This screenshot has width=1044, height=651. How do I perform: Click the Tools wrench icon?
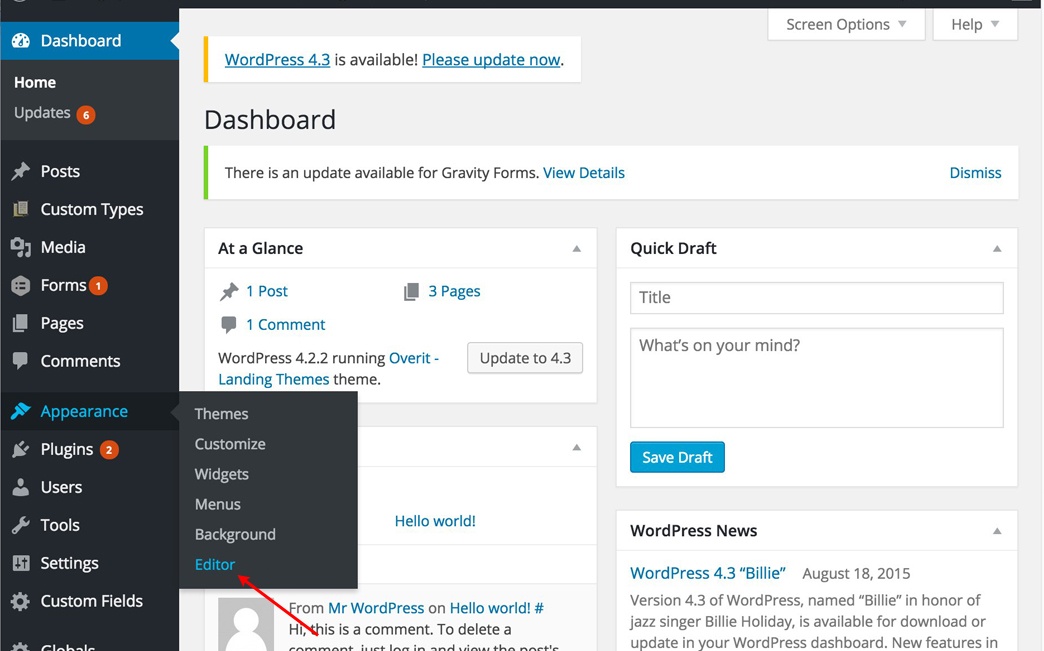point(20,526)
